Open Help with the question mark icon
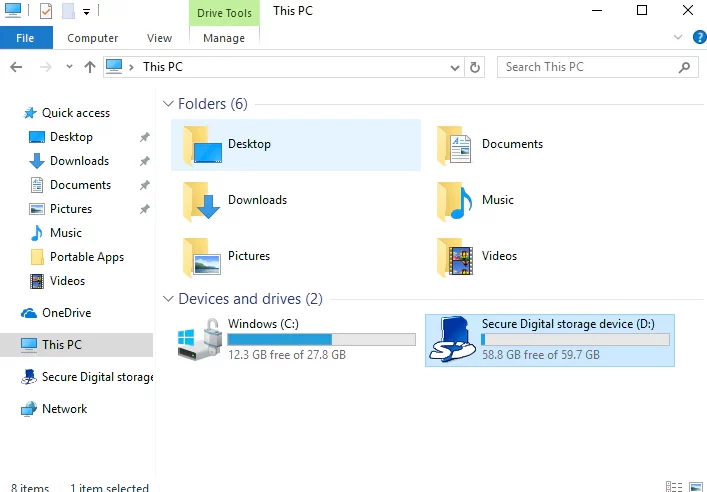The height and width of the screenshot is (492, 707). (699, 37)
